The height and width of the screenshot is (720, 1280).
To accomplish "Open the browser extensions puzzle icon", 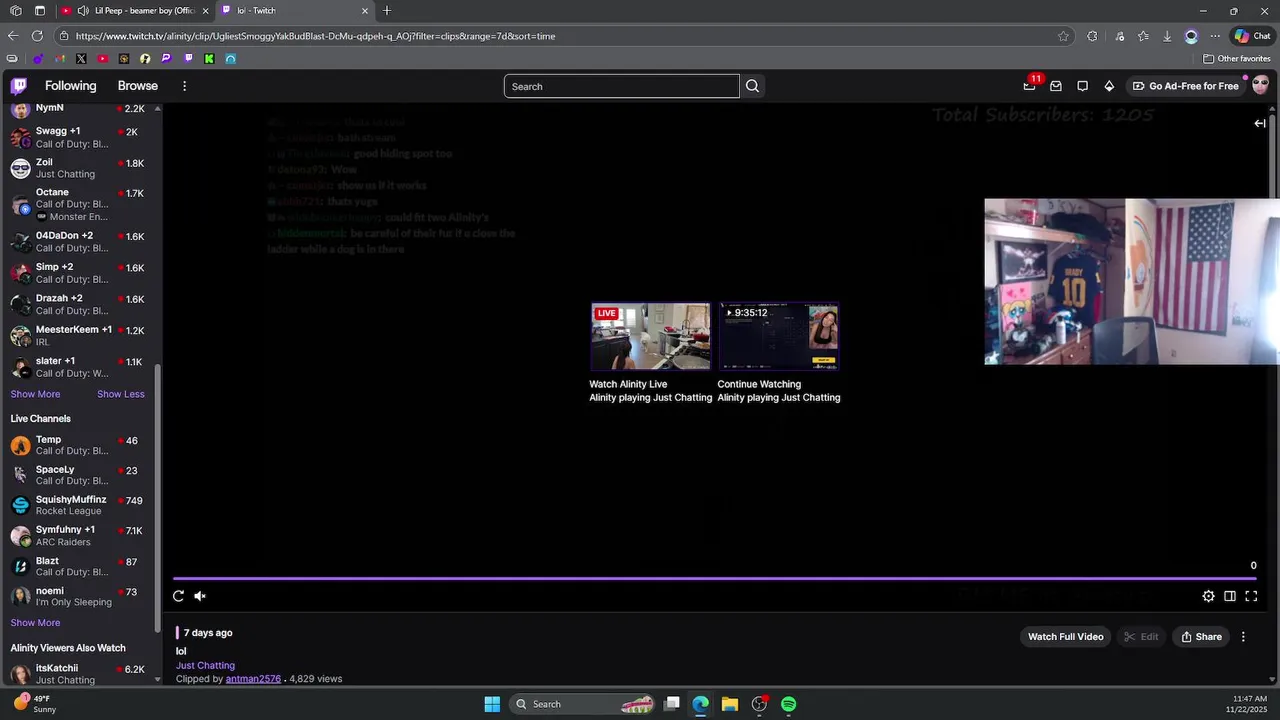I will pyautogui.click(x=1092, y=36).
